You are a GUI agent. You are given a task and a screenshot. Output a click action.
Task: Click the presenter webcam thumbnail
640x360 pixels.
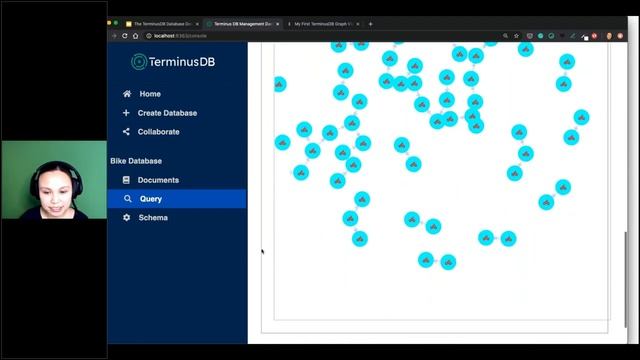pos(54,180)
